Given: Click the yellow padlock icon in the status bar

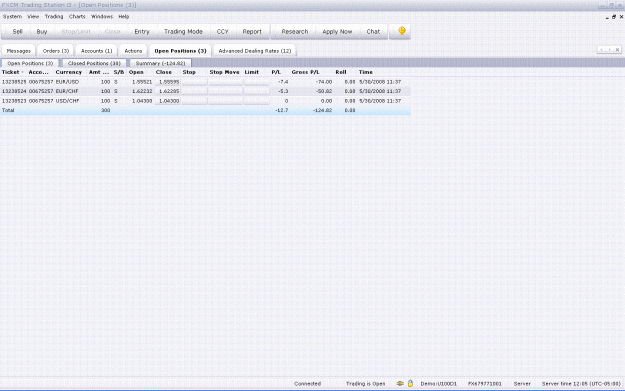Looking at the screenshot, I should 410,383.
